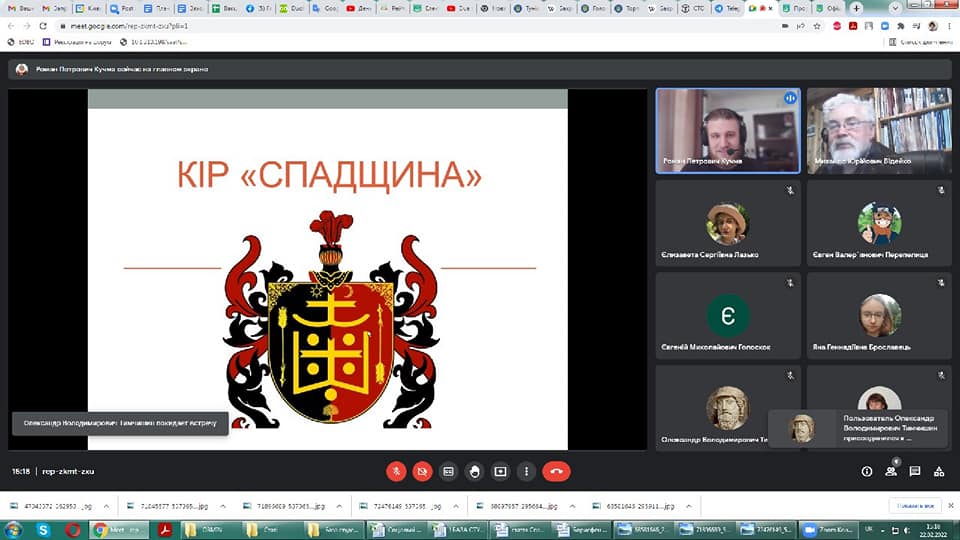Click the browser address bar
This screenshot has height=540, width=960.
[x=400, y=25]
